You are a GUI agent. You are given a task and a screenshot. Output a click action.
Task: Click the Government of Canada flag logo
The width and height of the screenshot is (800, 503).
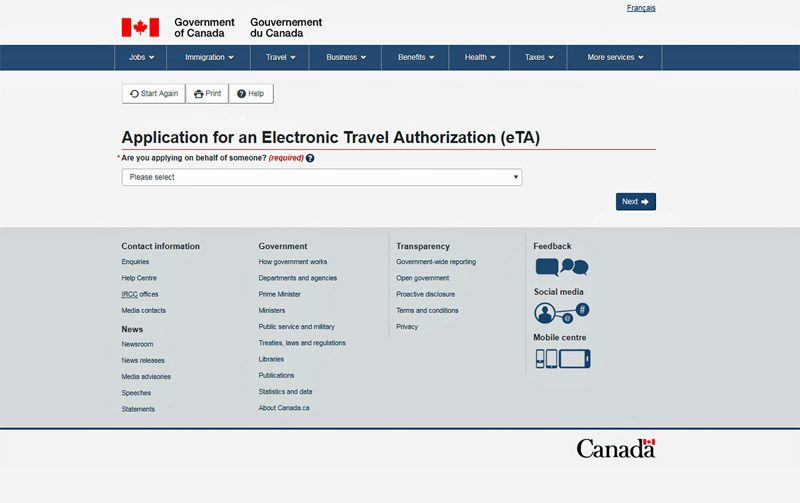[140, 27]
